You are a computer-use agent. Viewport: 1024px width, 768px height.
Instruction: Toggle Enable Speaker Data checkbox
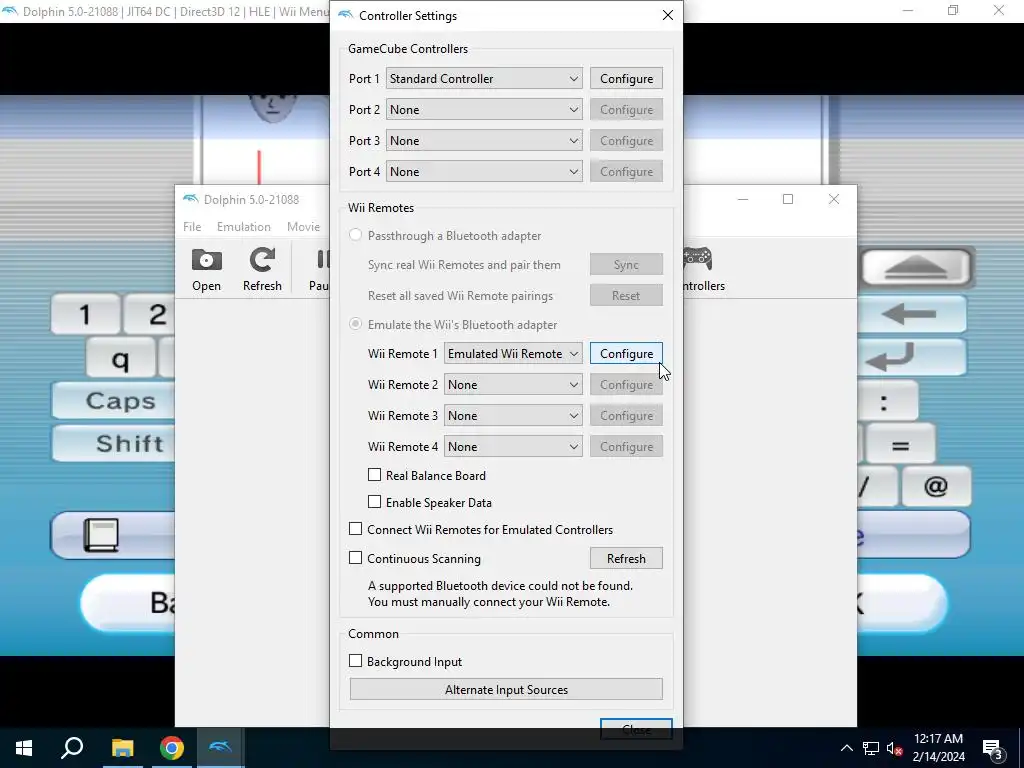click(374, 502)
